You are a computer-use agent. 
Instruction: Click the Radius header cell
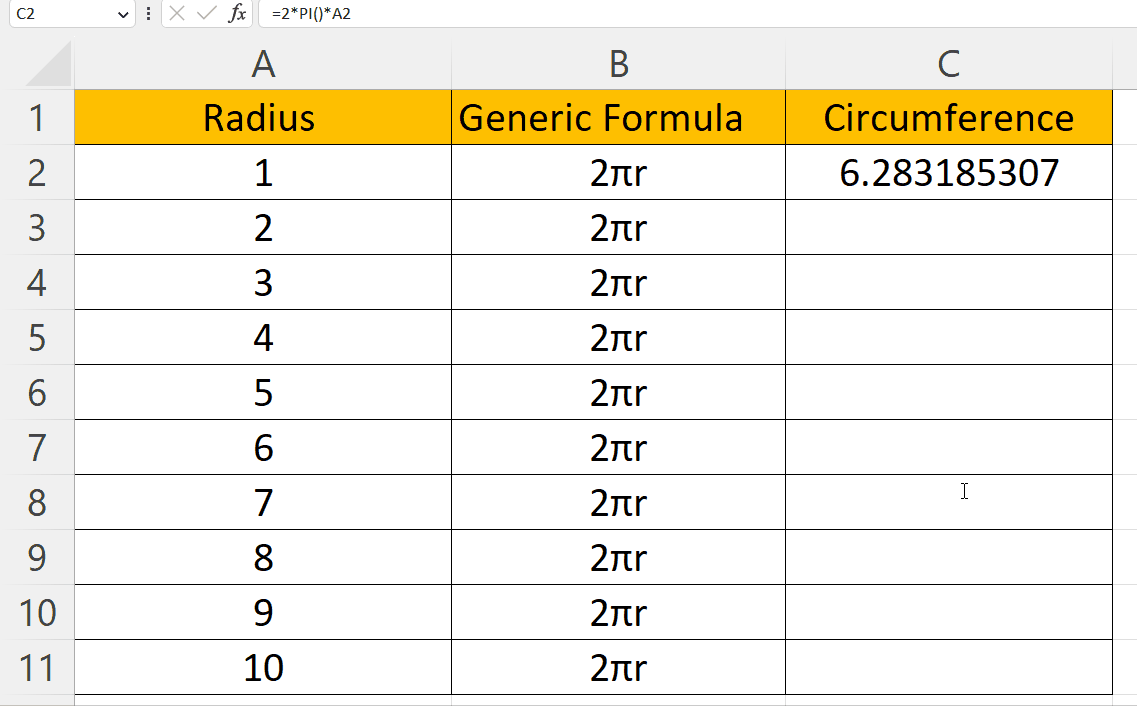click(261, 117)
